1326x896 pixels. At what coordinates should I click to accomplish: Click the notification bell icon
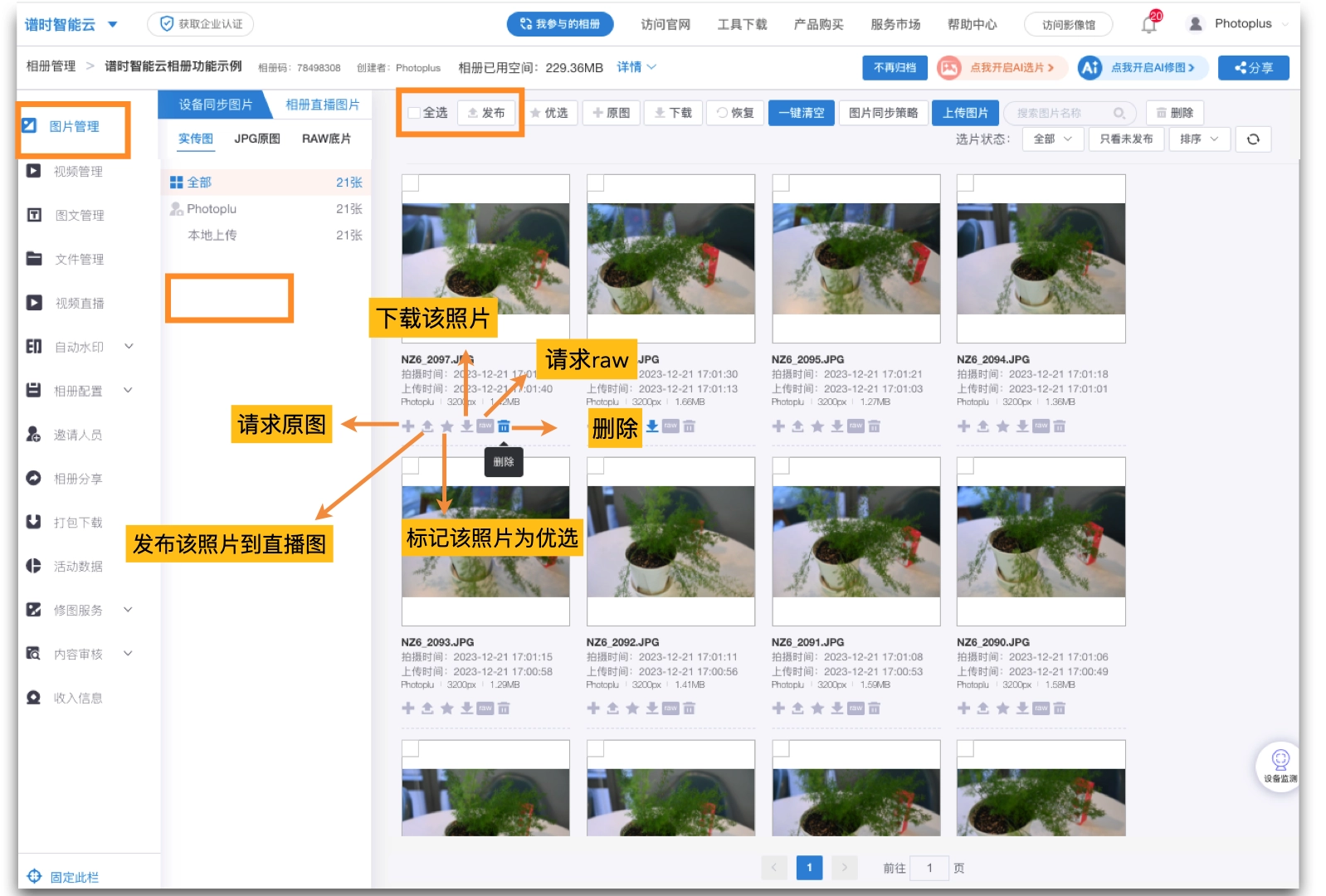(1148, 25)
